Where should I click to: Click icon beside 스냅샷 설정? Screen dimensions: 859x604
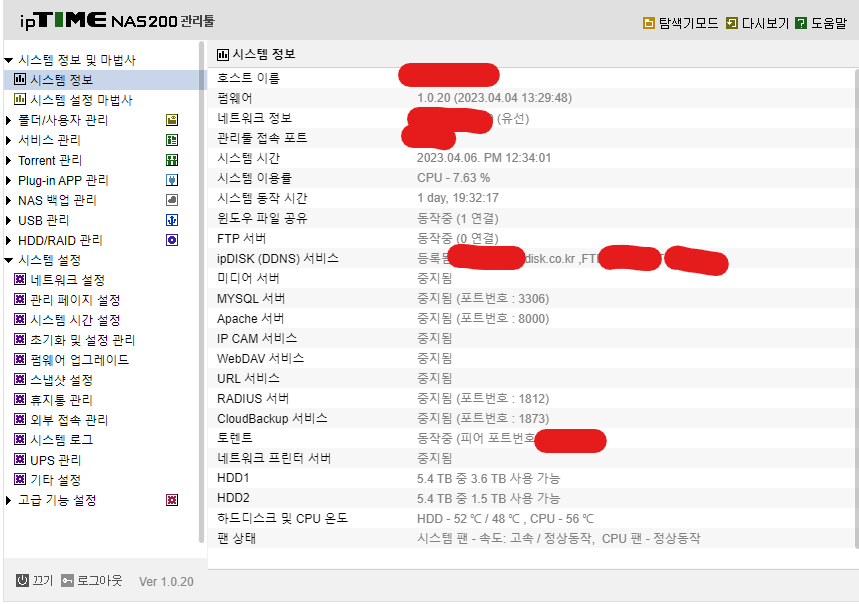pyautogui.click(x=20, y=379)
